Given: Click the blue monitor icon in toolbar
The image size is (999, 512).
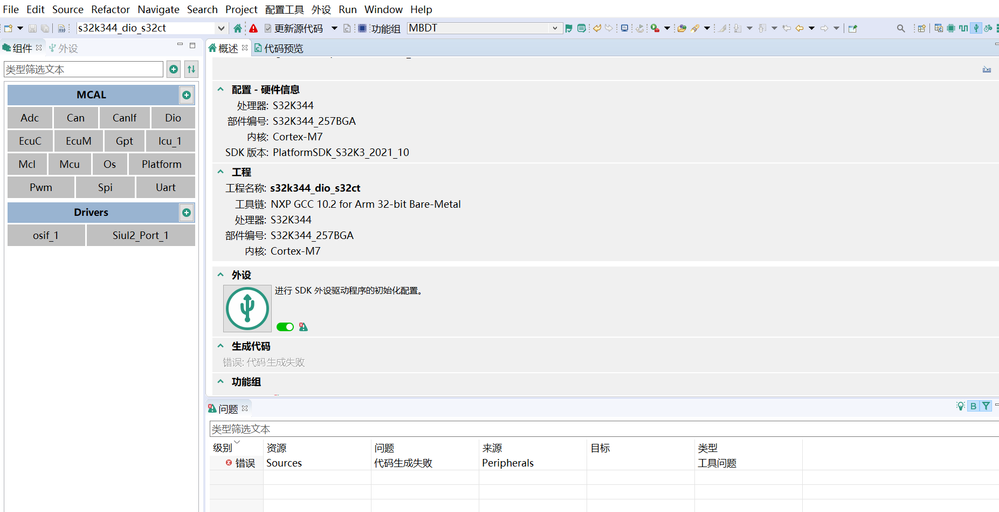Looking at the screenshot, I should coord(624,28).
